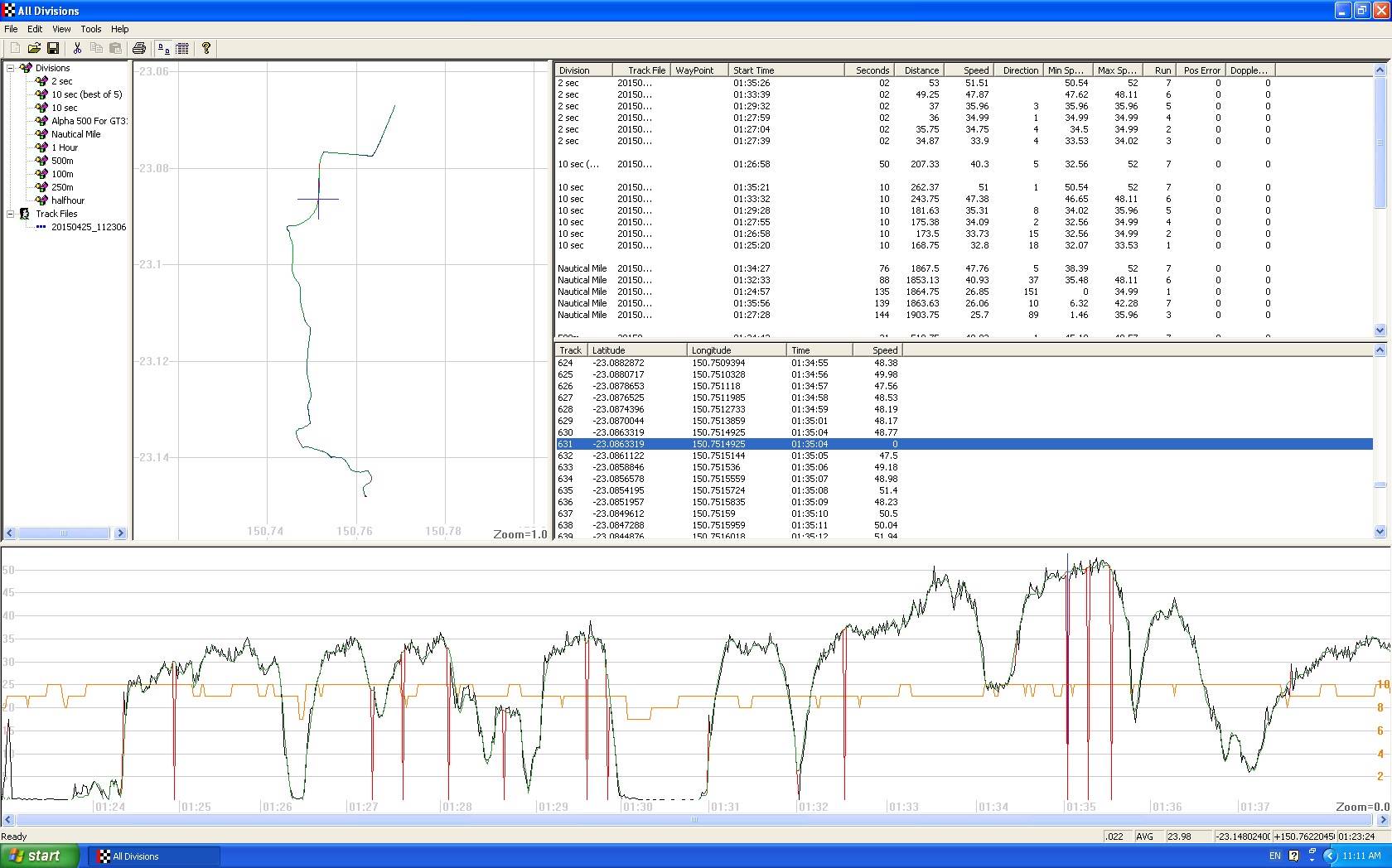Create a new file with the blank page icon
Viewport: 1392px width, 868px height.
click(x=14, y=48)
